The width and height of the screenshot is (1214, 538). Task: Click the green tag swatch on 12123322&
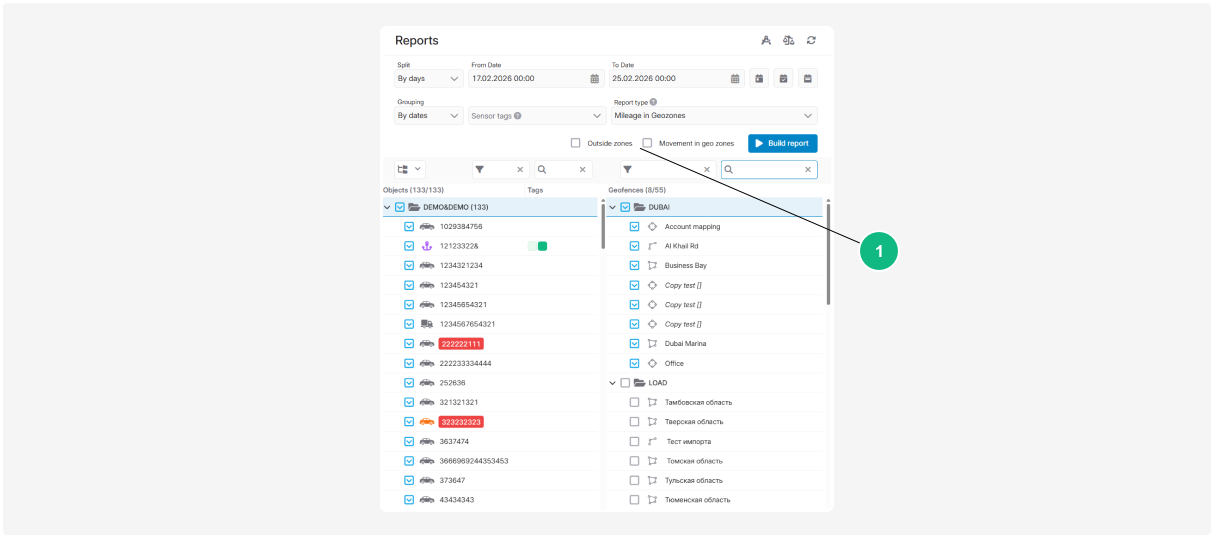click(x=542, y=246)
